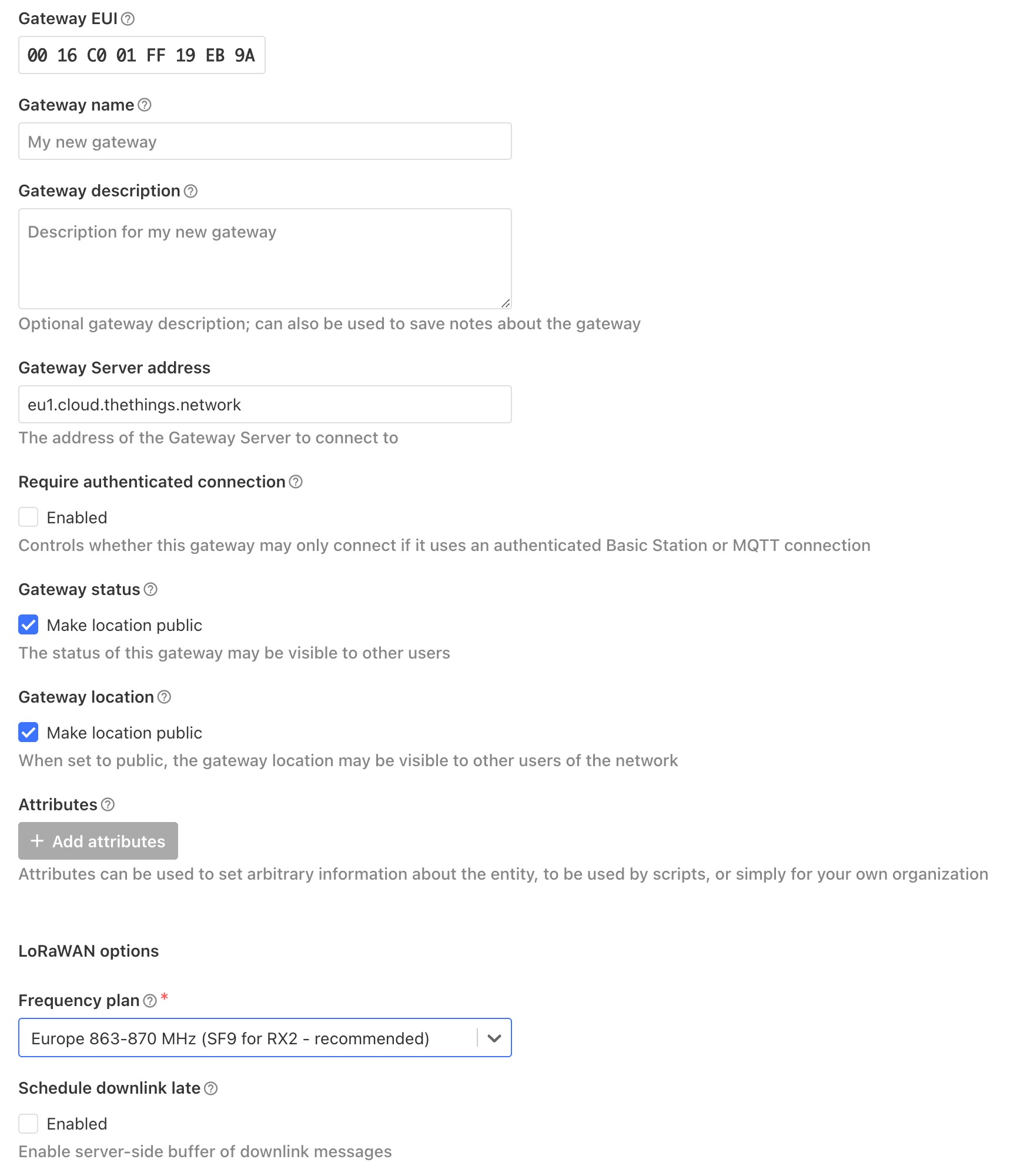Screen dimensions: 1017x1176
Task: Enable Schedule downlink late checkbox
Action: (28, 1124)
